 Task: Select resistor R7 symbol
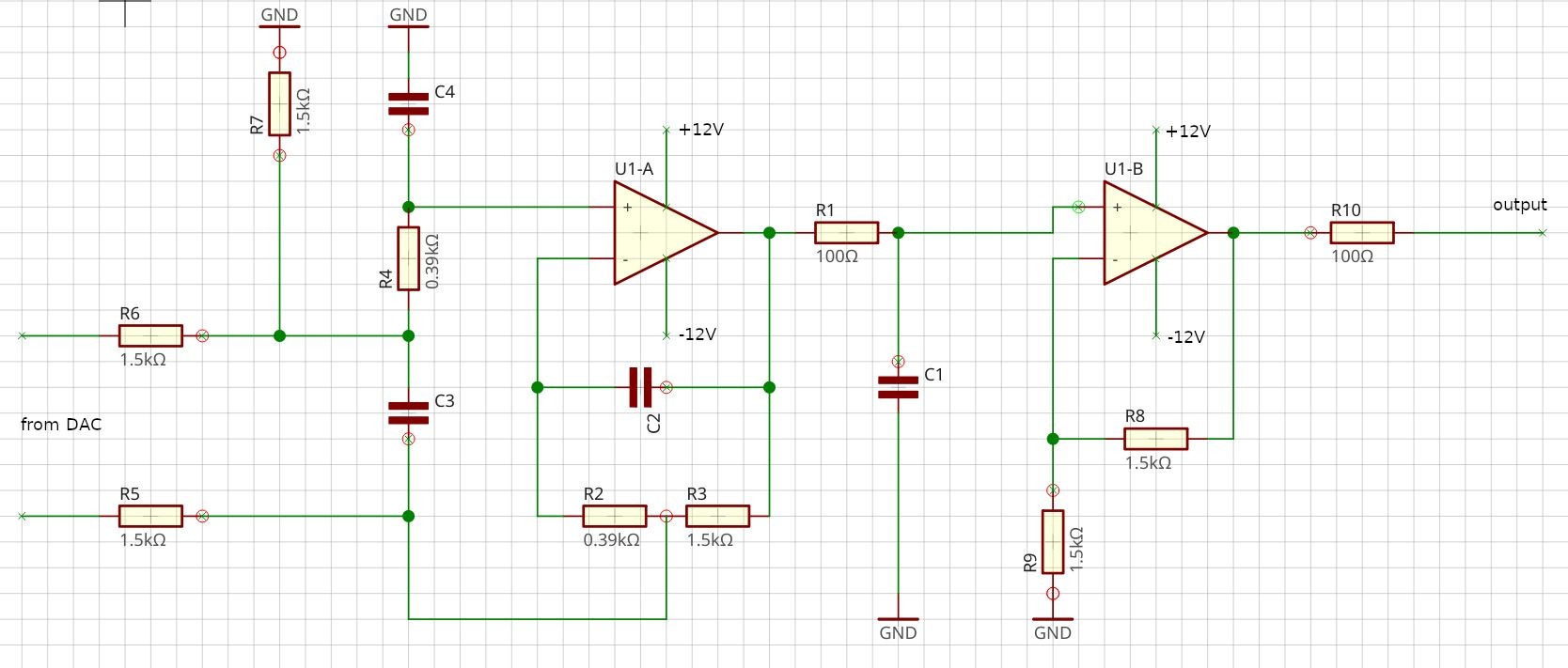point(279,103)
